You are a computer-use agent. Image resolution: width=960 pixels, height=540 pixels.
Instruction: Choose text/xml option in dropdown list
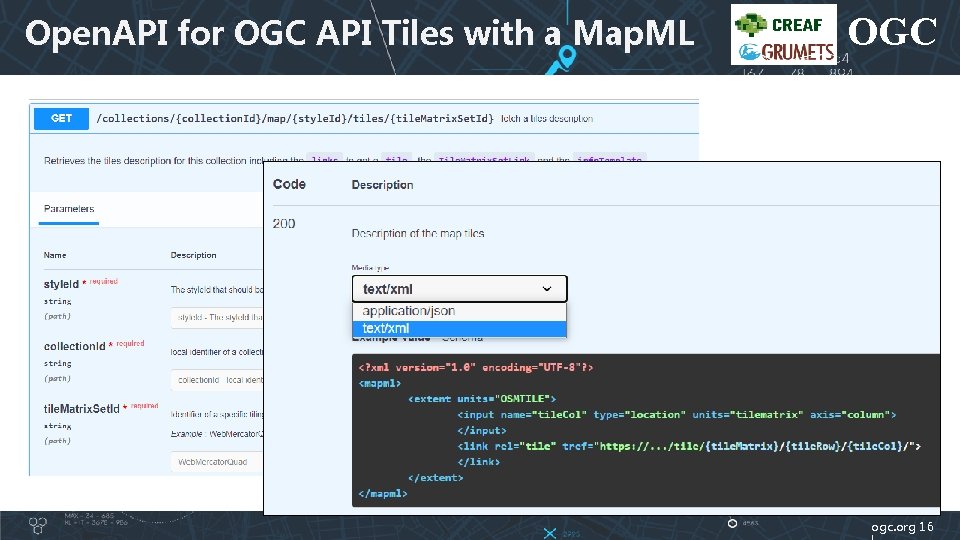(459, 329)
